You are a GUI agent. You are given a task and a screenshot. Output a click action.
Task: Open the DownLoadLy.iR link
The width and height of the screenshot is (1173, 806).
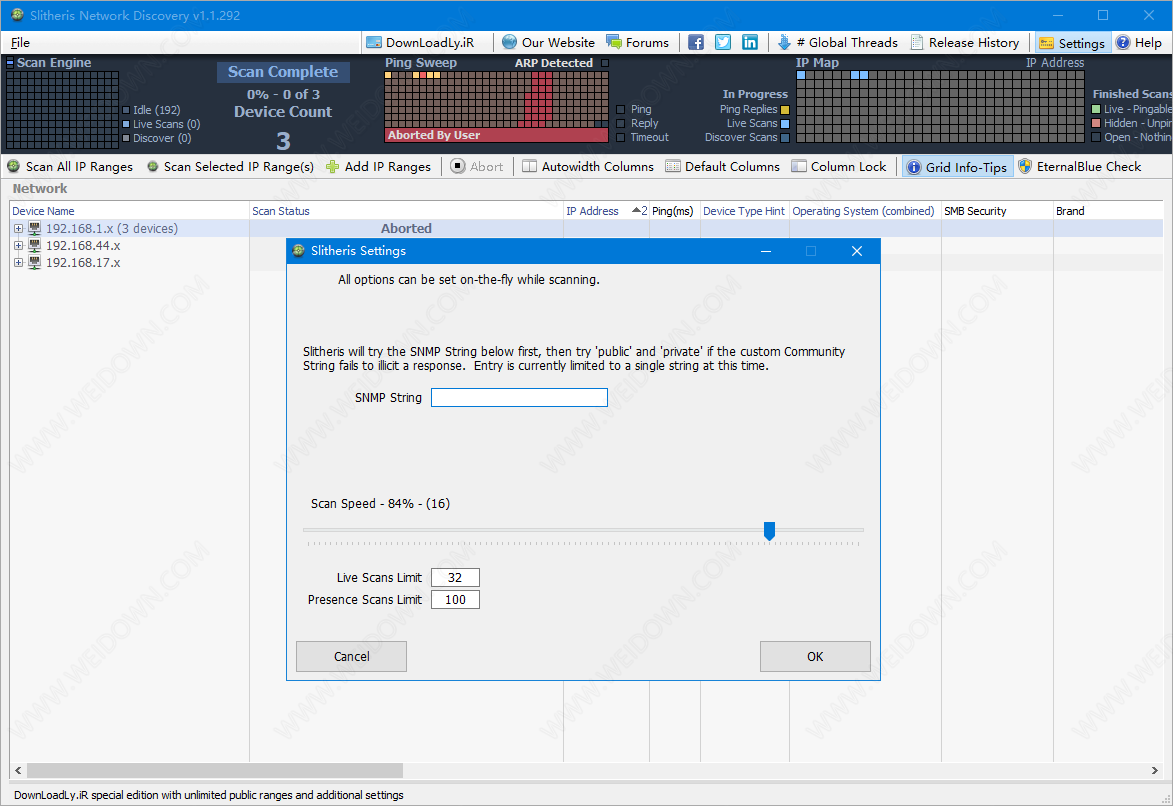point(420,43)
